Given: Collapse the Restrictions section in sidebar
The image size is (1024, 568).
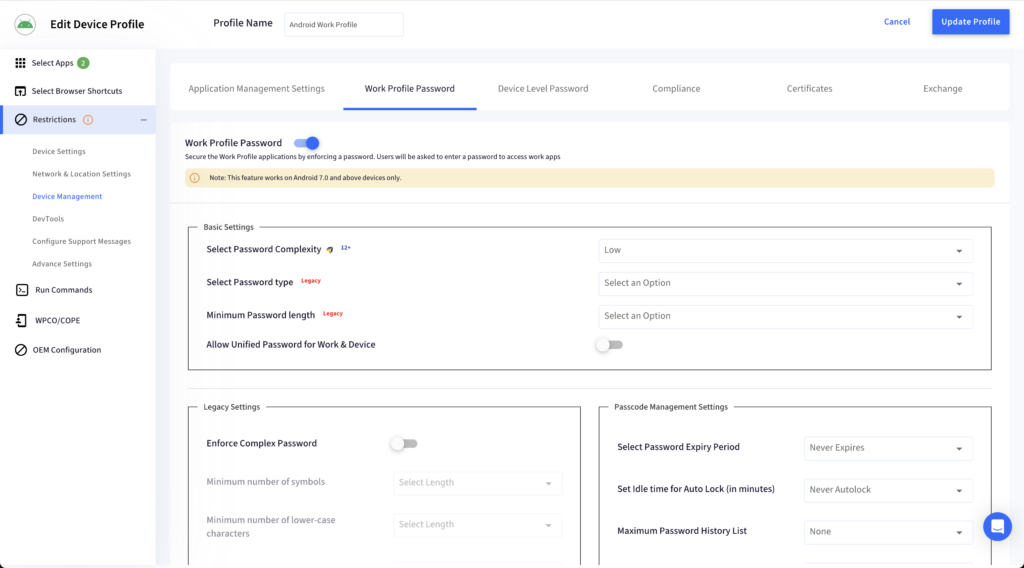Looking at the screenshot, I should (x=143, y=120).
